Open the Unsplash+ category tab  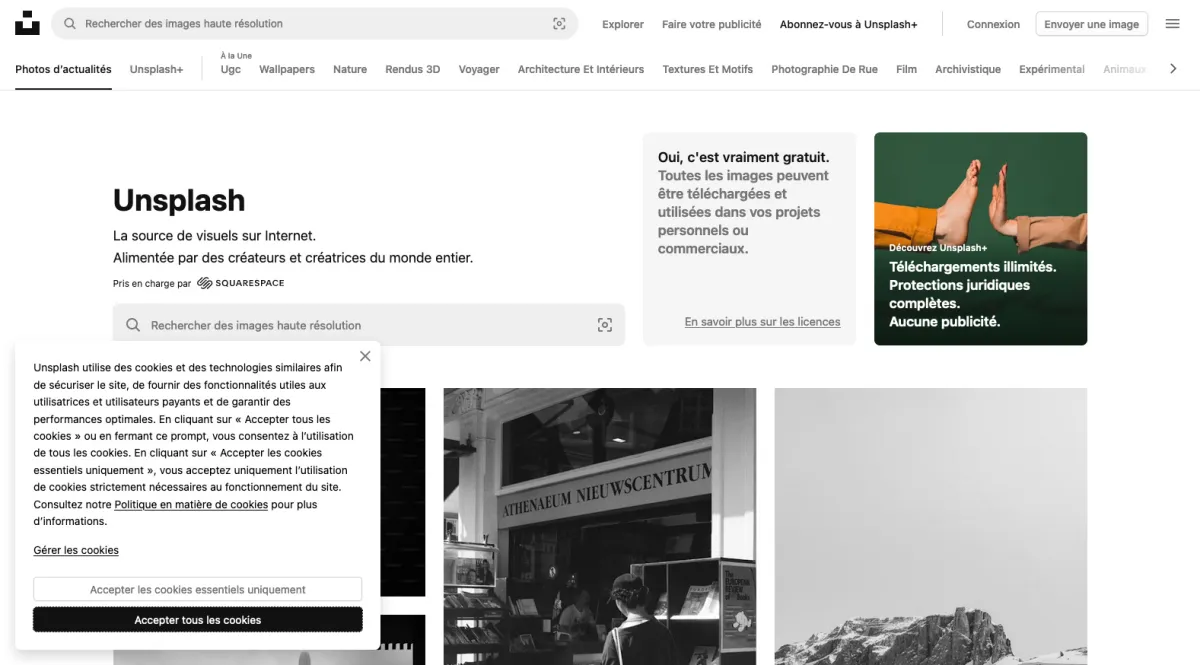click(156, 69)
